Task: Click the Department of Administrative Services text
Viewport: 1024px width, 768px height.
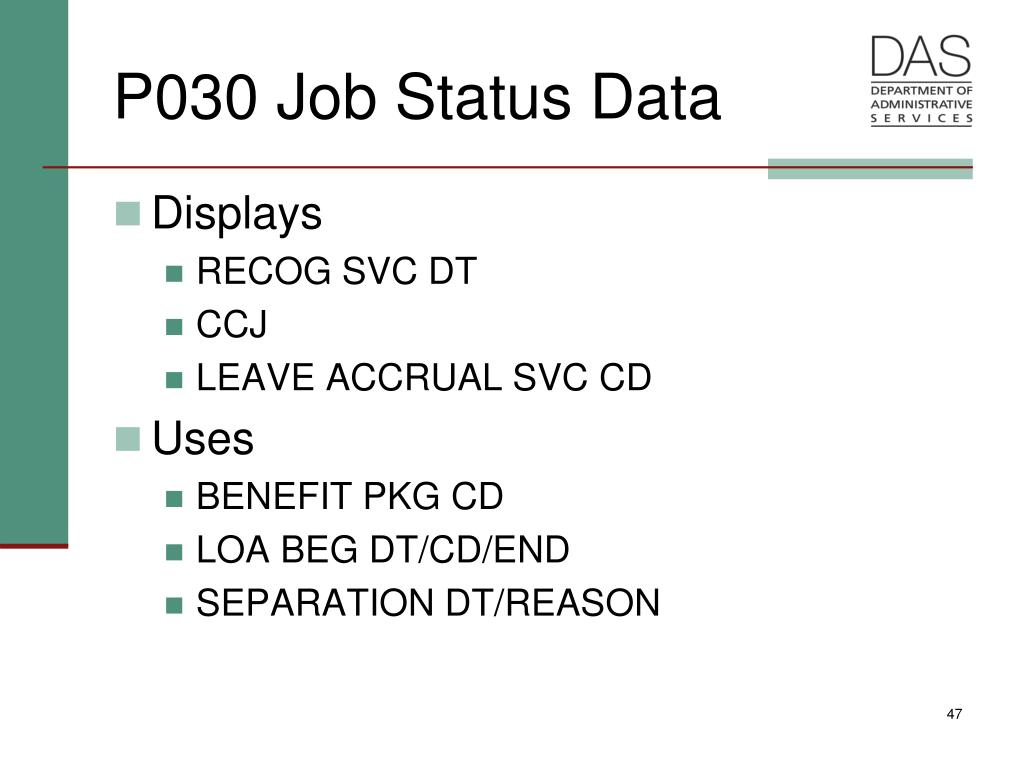Action: point(921,104)
